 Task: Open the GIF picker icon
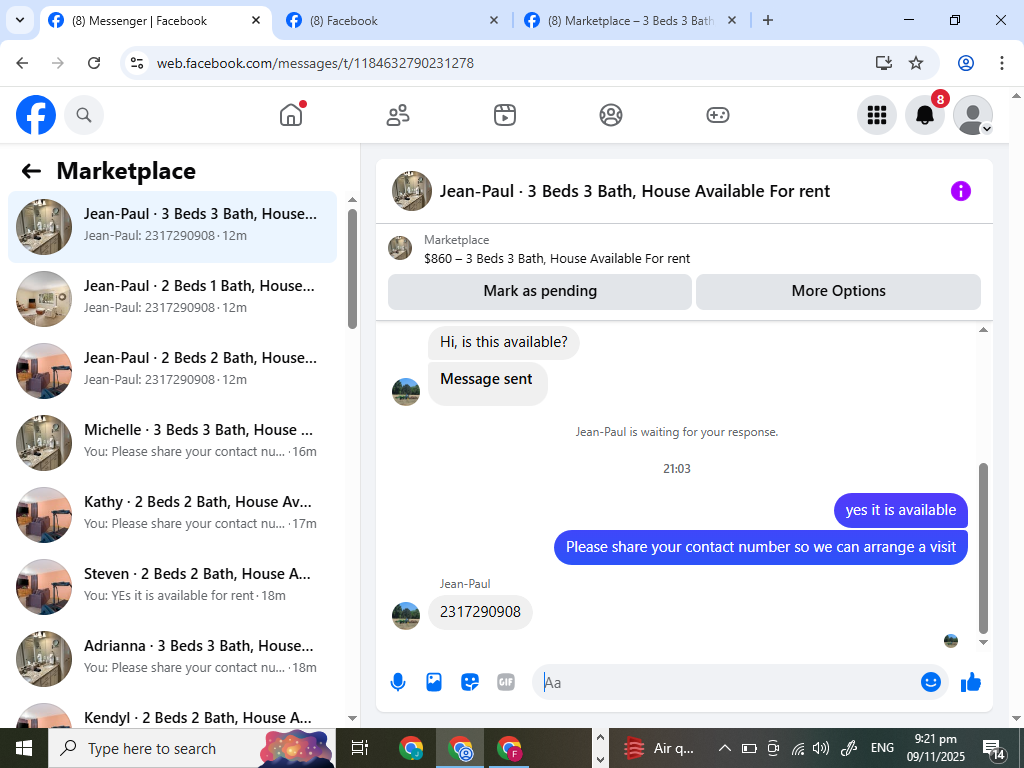click(505, 682)
